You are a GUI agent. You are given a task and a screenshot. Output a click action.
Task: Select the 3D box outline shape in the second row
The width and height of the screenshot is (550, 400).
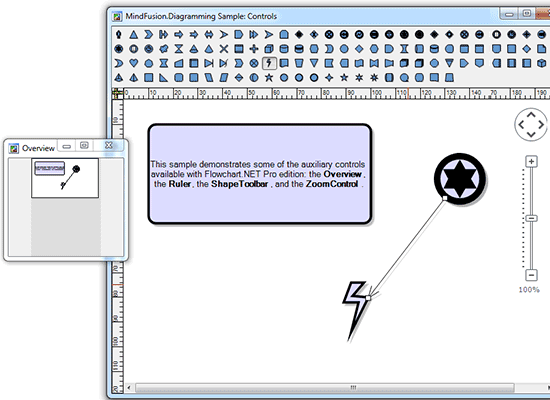[x=269, y=49]
